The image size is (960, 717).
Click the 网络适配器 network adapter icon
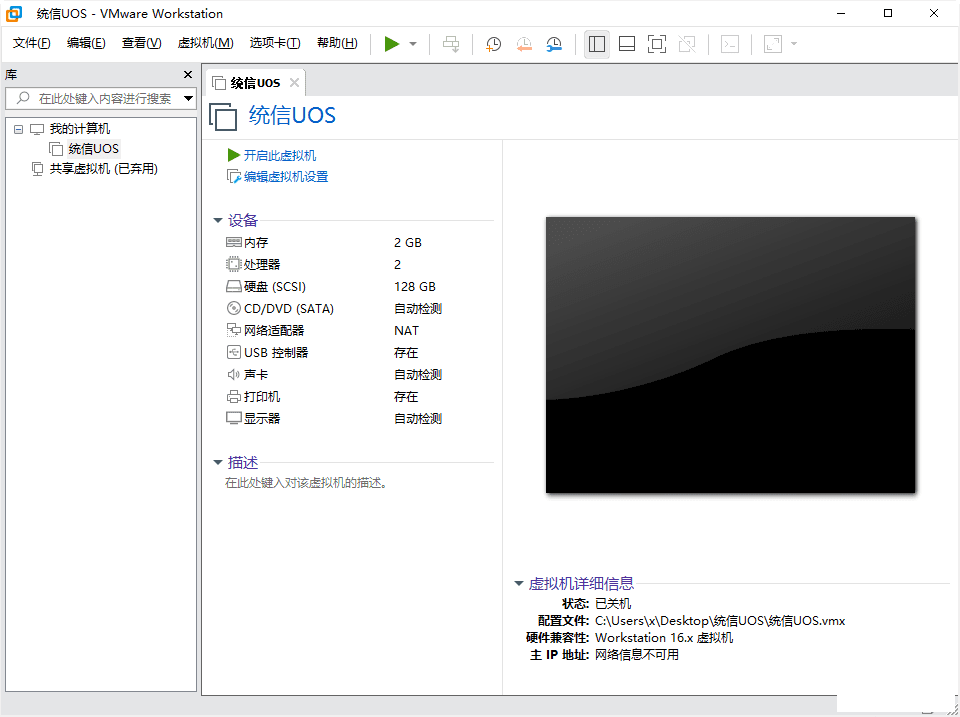point(233,331)
